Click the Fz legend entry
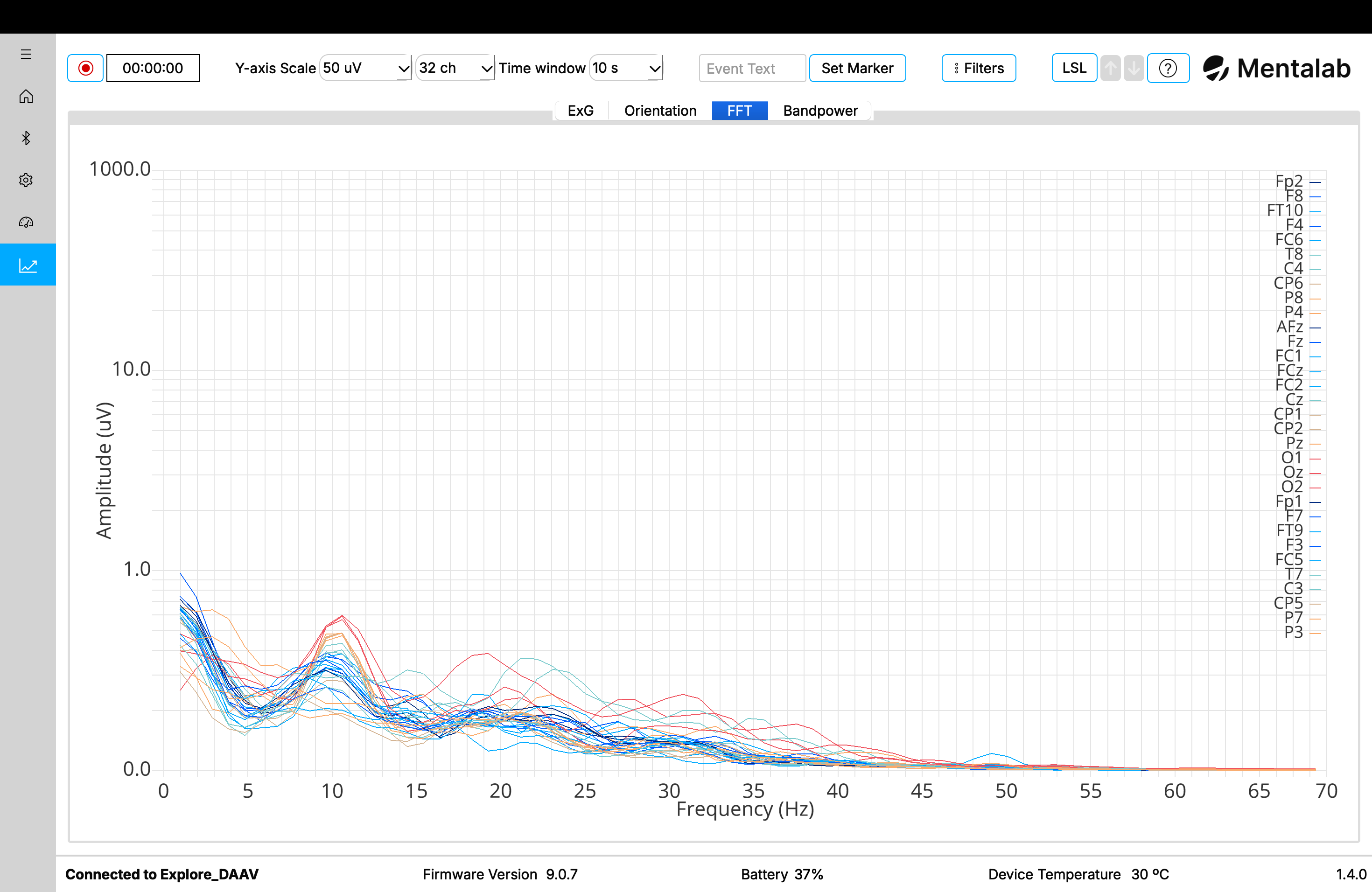Image resolution: width=1372 pixels, height=892 pixels. click(x=1304, y=341)
